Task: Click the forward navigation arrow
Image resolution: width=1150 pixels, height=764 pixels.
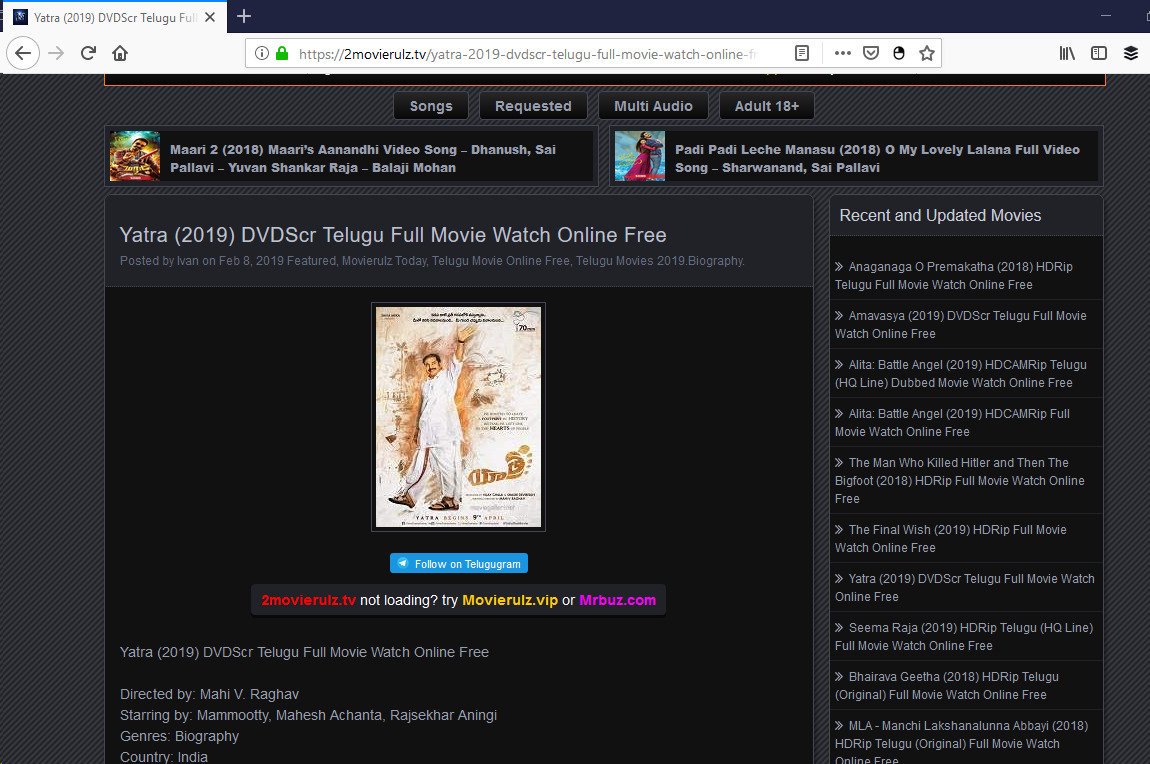Action: pos(56,54)
